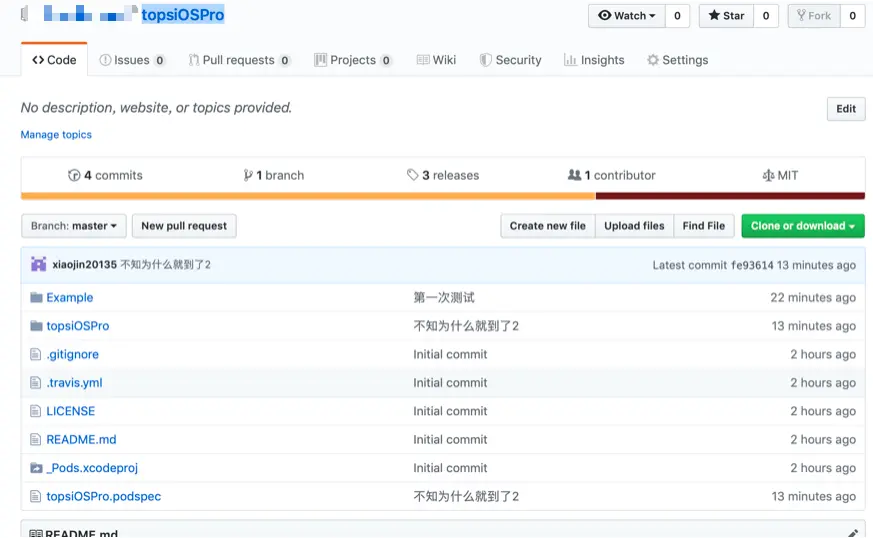Expand the Branch: master selector
The height and width of the screenshot is (538, 873).
[73, 226]
